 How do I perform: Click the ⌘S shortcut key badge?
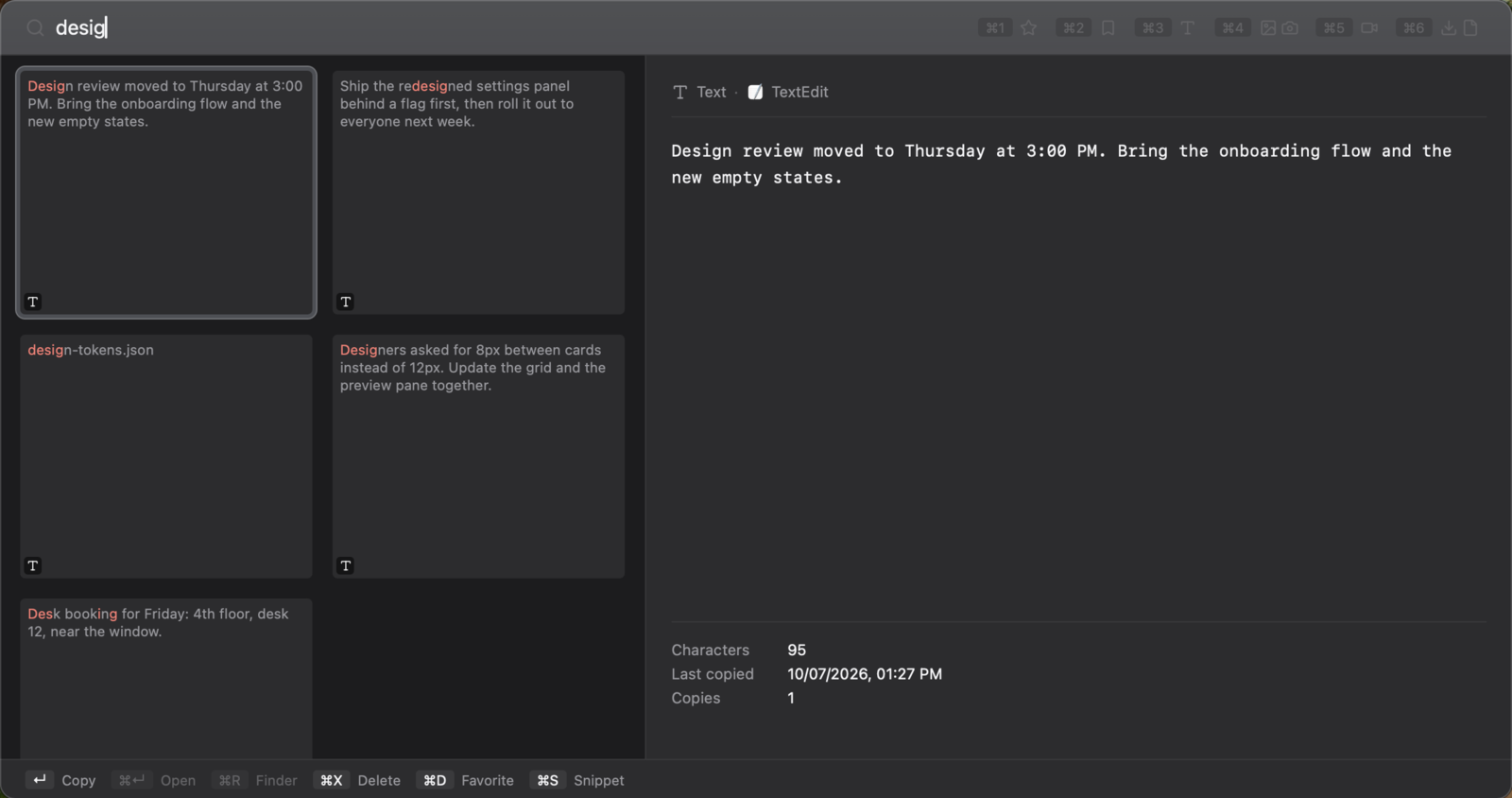pyautogui.click(x=548, y=780)
